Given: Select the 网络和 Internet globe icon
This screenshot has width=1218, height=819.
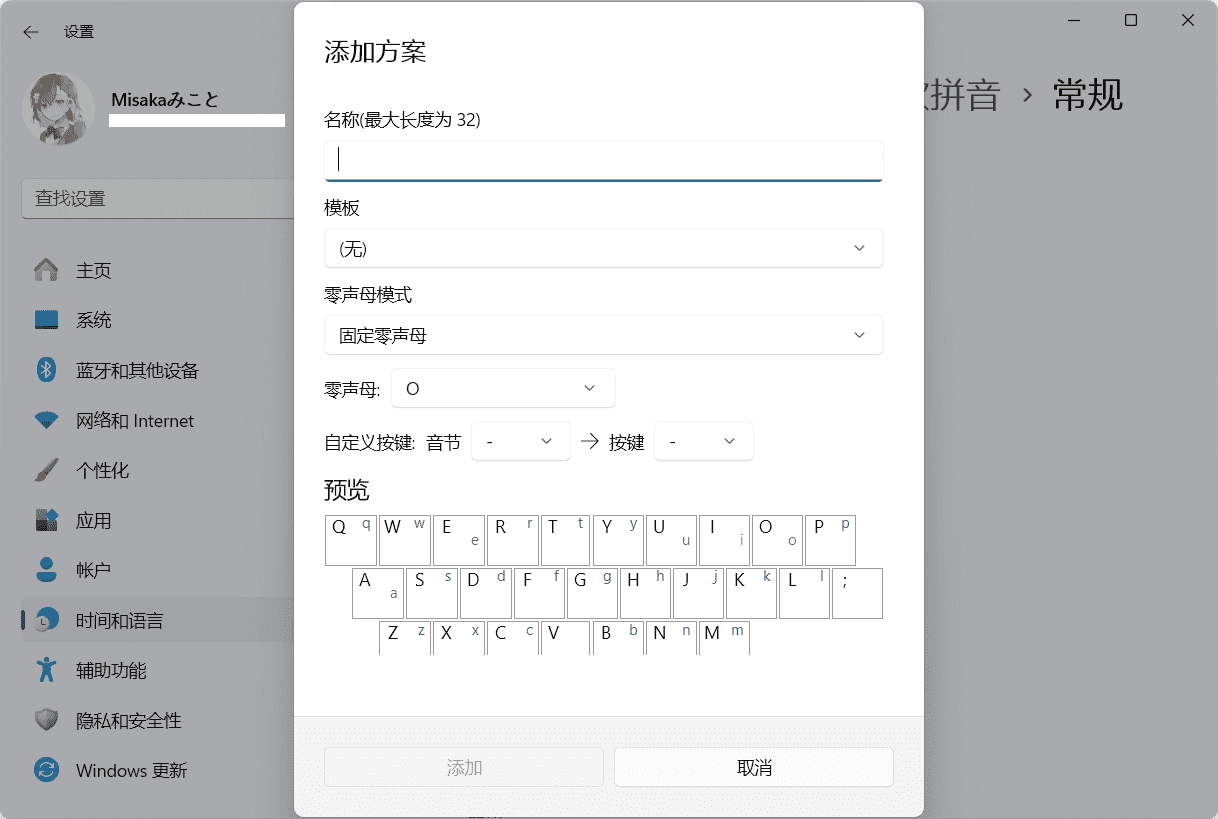Looking at the screenshot, I should point(45,420).
